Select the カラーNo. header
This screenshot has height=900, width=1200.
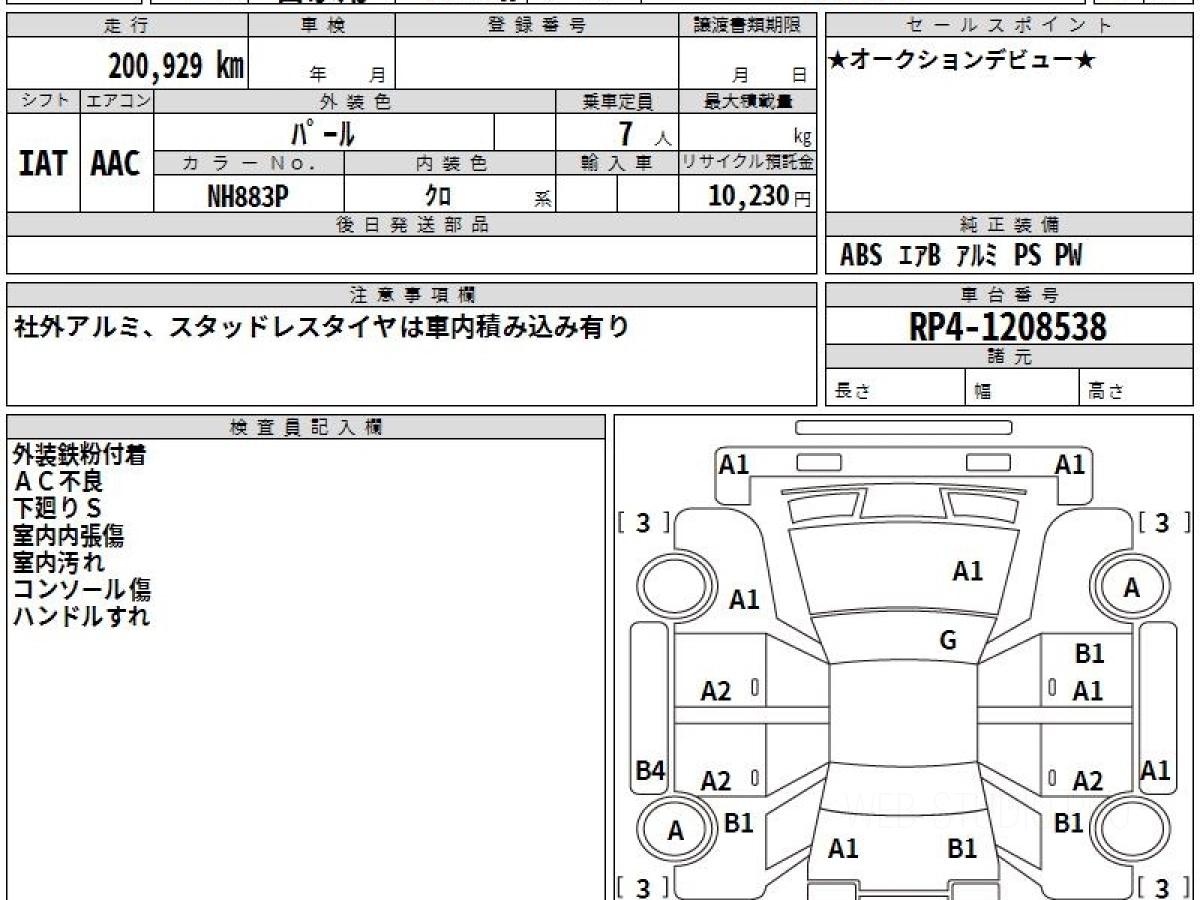249,163
